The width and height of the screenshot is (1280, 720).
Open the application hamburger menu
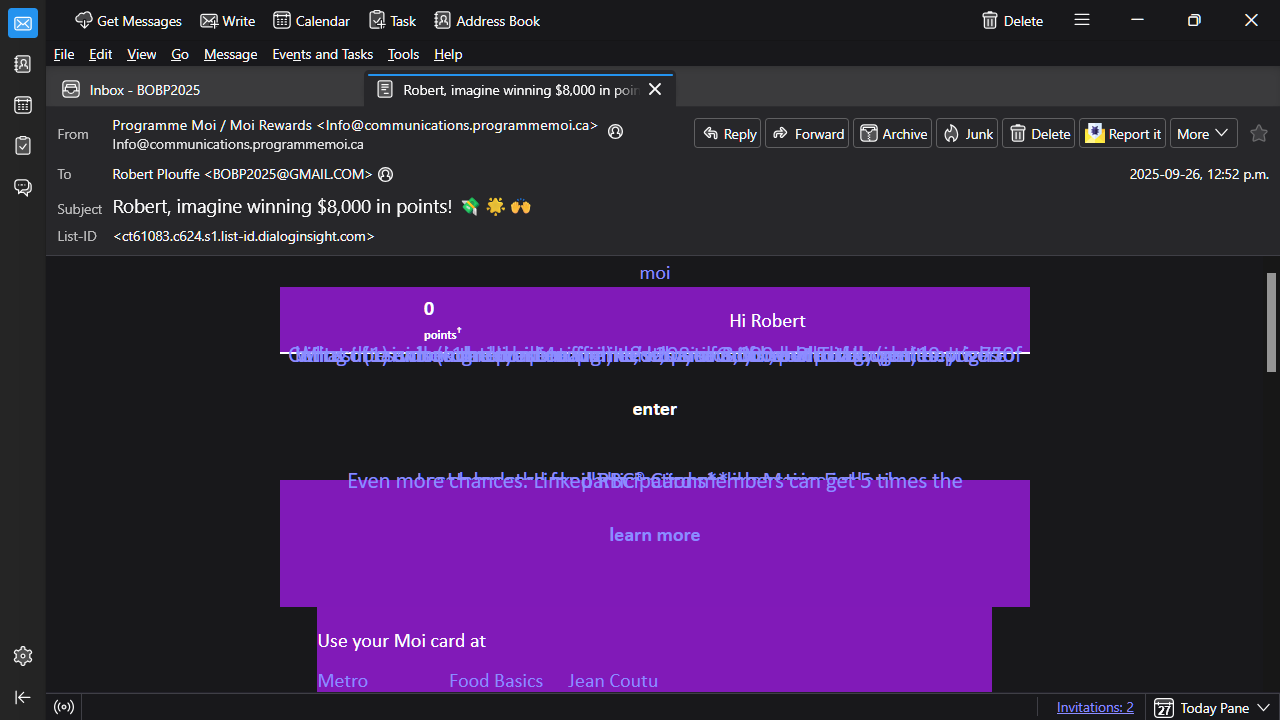click(x=1082, y=20)
